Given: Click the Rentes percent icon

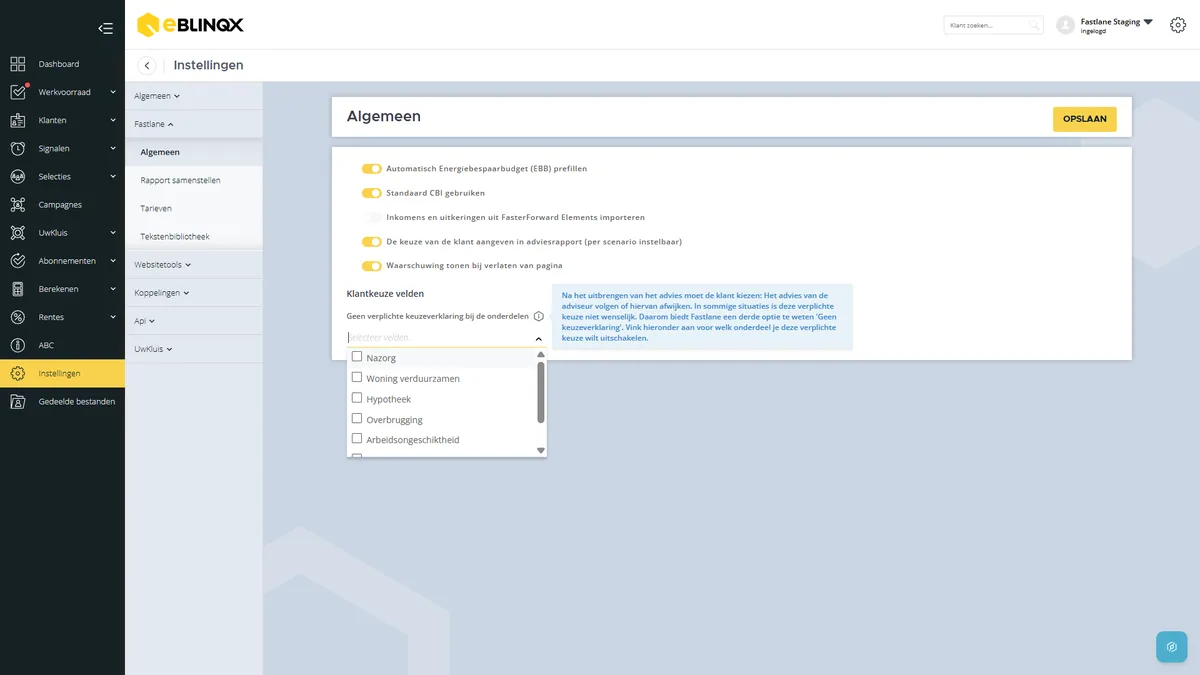Looking at the screenshot, I should pyautogui.click(x=18, y=317).
